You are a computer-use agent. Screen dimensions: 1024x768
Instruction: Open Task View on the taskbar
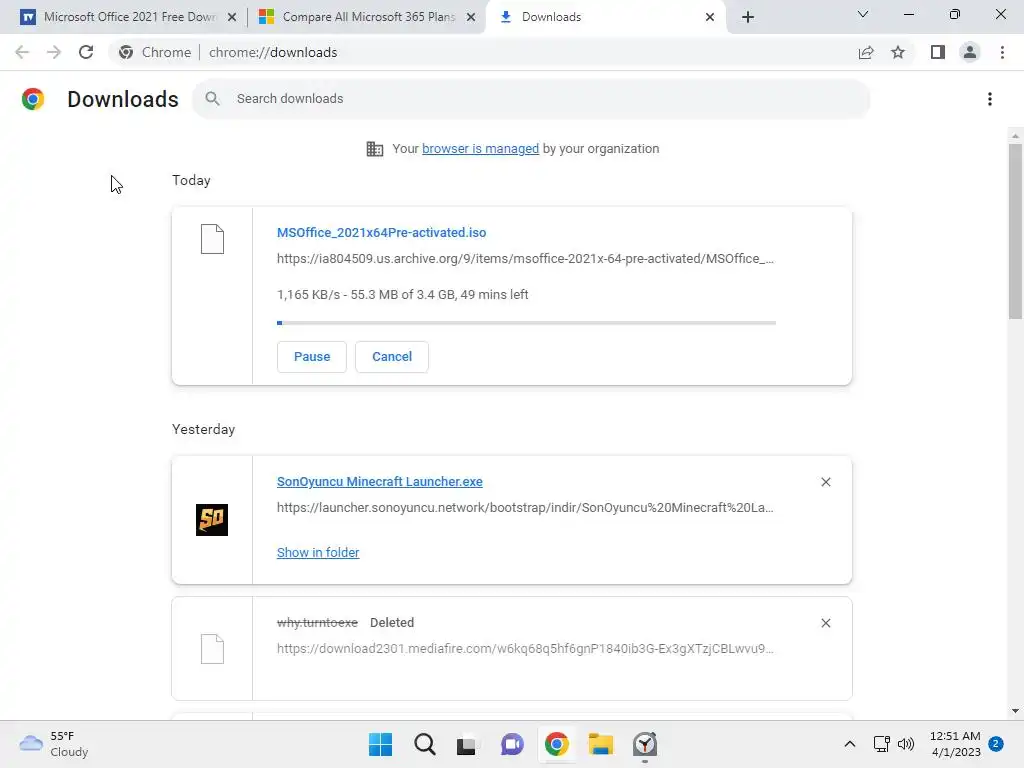(466, 744)
